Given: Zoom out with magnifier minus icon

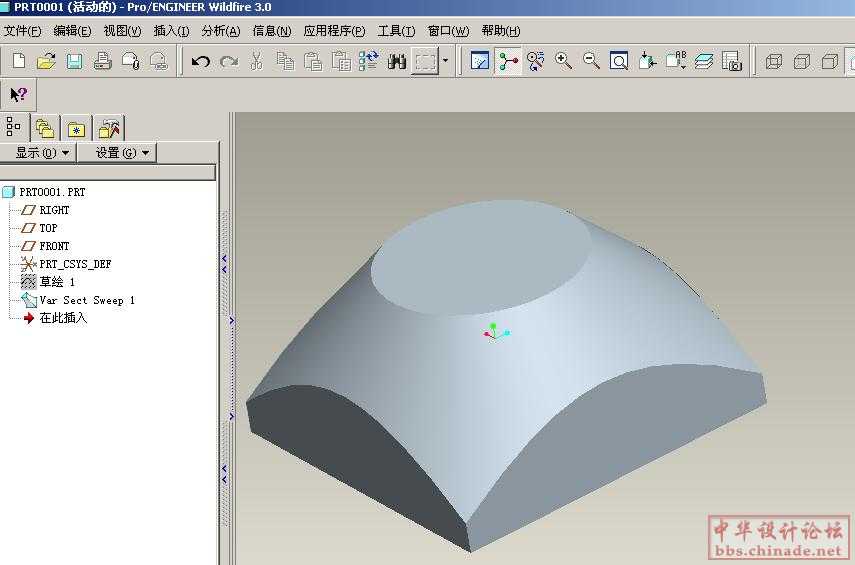Looking at the screenshot, I should coord(591,61).
